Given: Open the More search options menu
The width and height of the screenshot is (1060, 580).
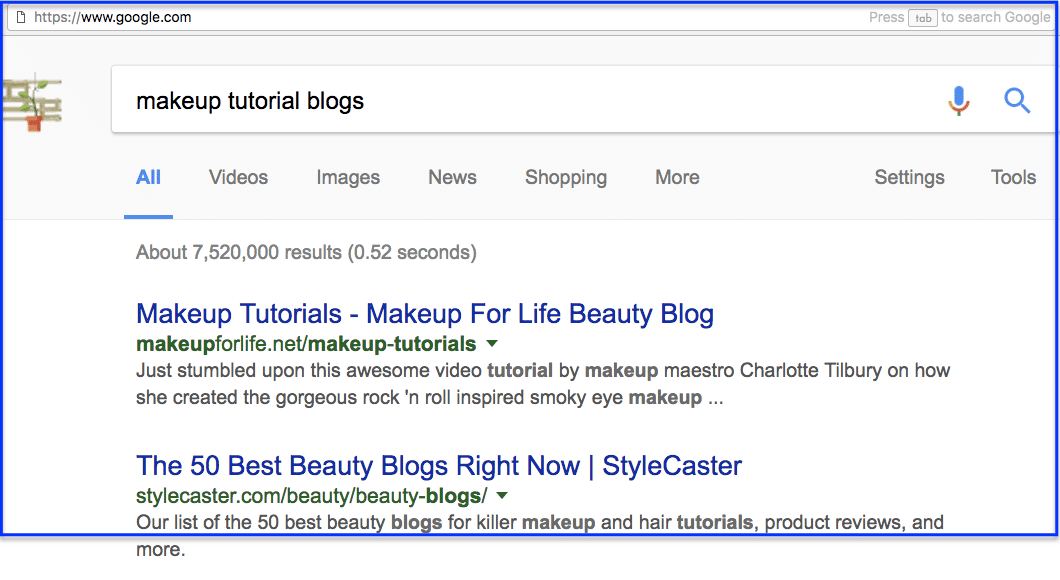Looking at the screenshot, I should coord(677,178).
